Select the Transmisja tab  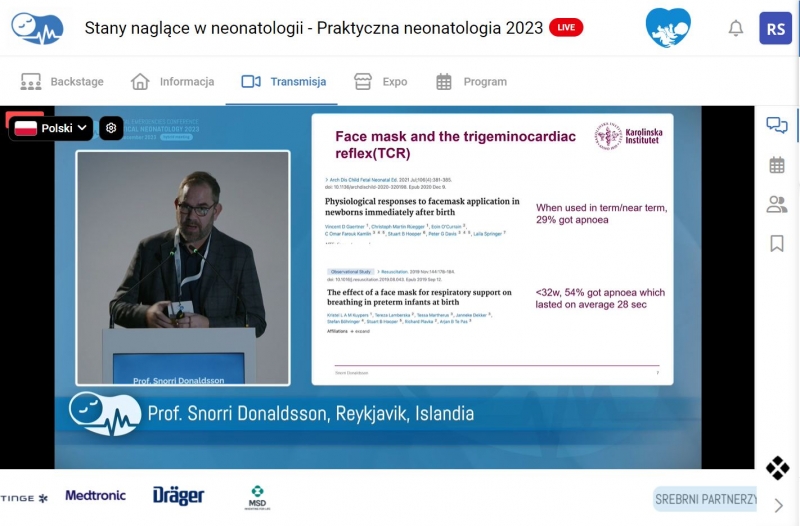click(284, 82)
